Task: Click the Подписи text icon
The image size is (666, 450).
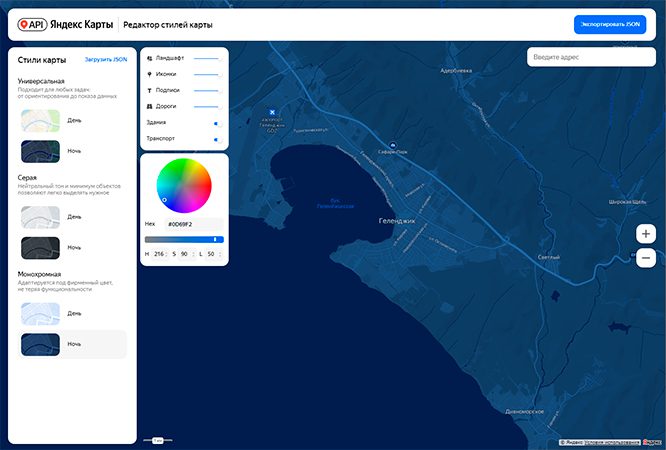Action: [x=150, y=91]
